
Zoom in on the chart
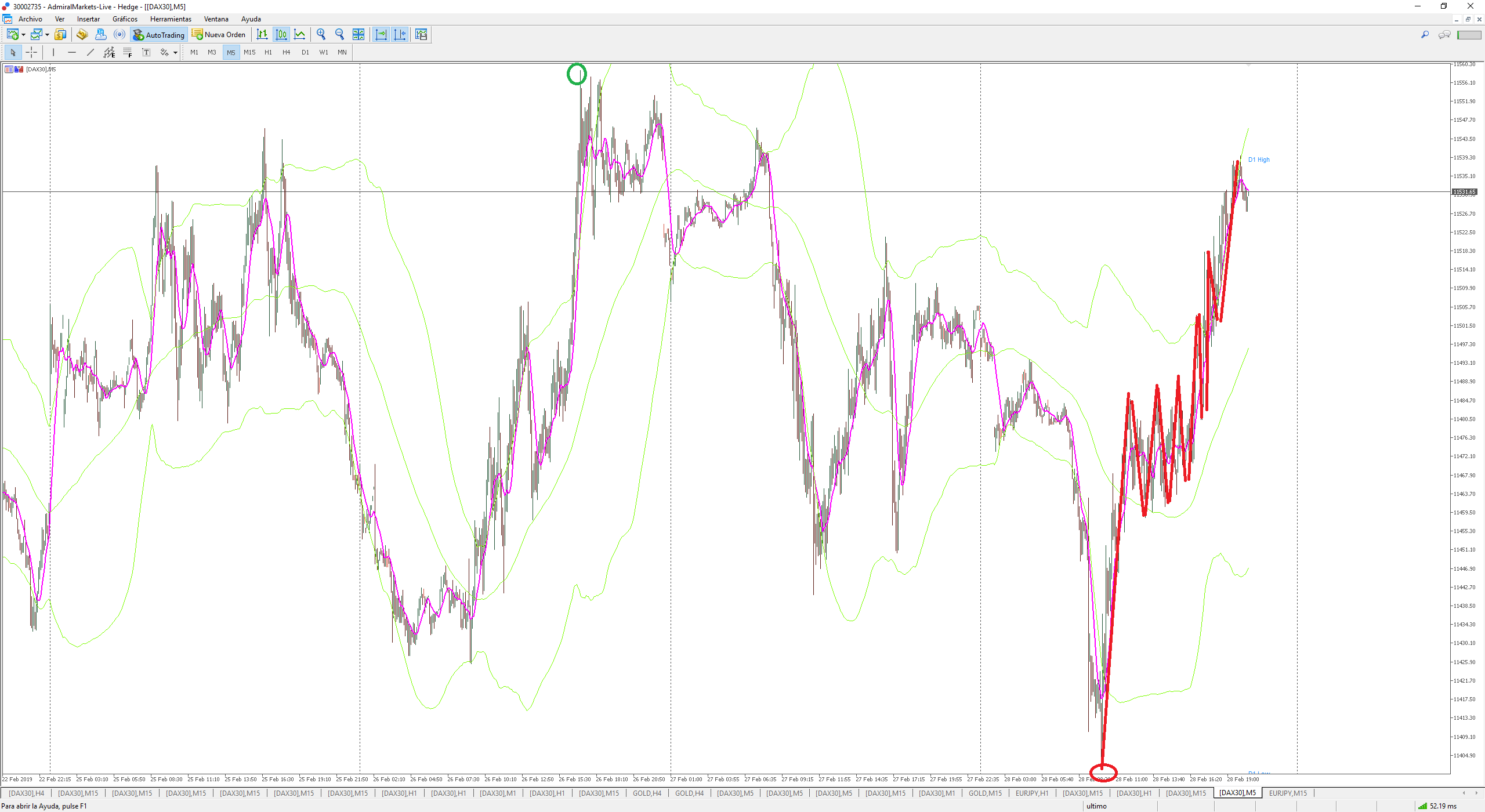321,35
